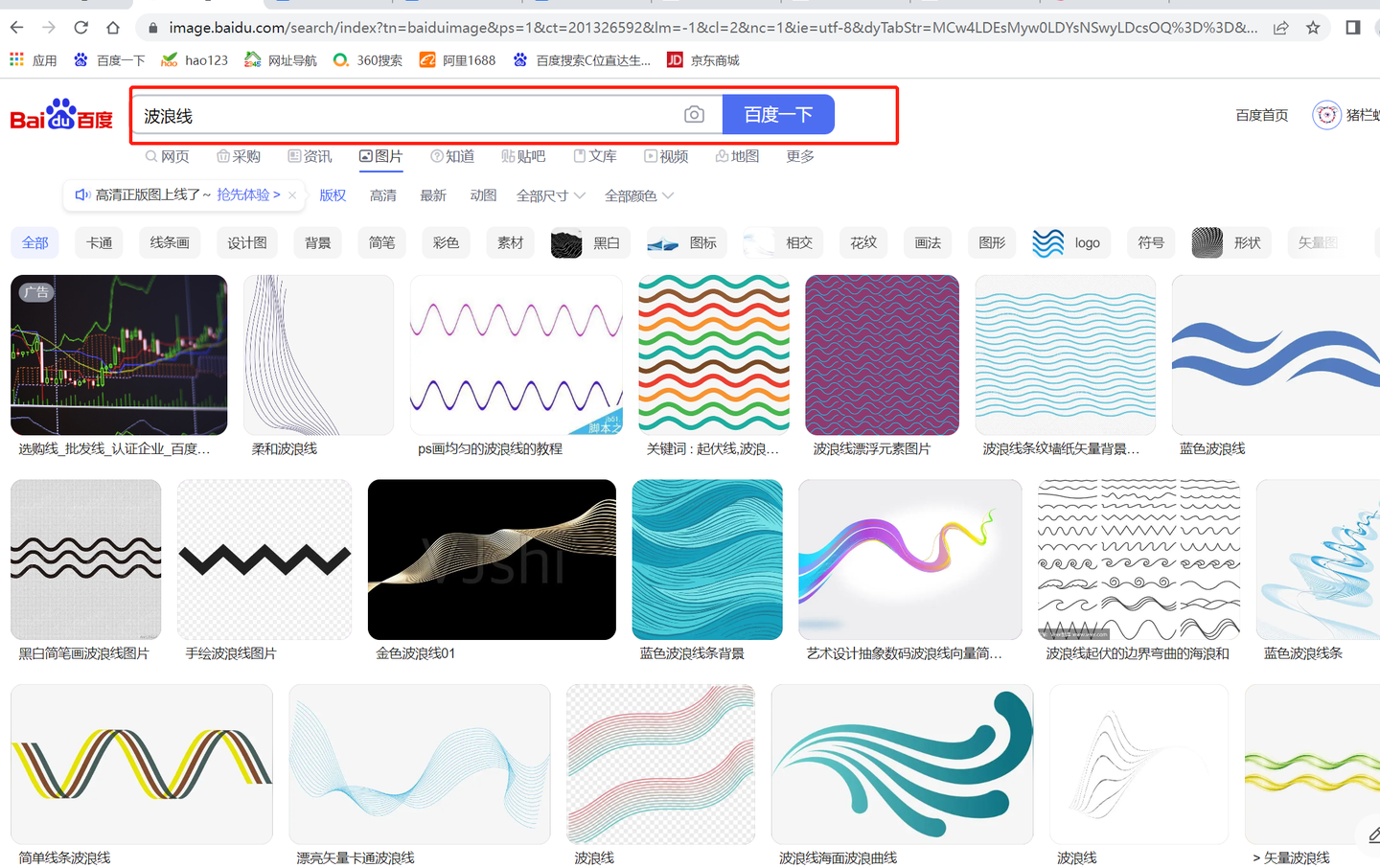Open 360搜索 from the bookmarks bar
The width and height of the screenshot is (1380, 868).
367,59
